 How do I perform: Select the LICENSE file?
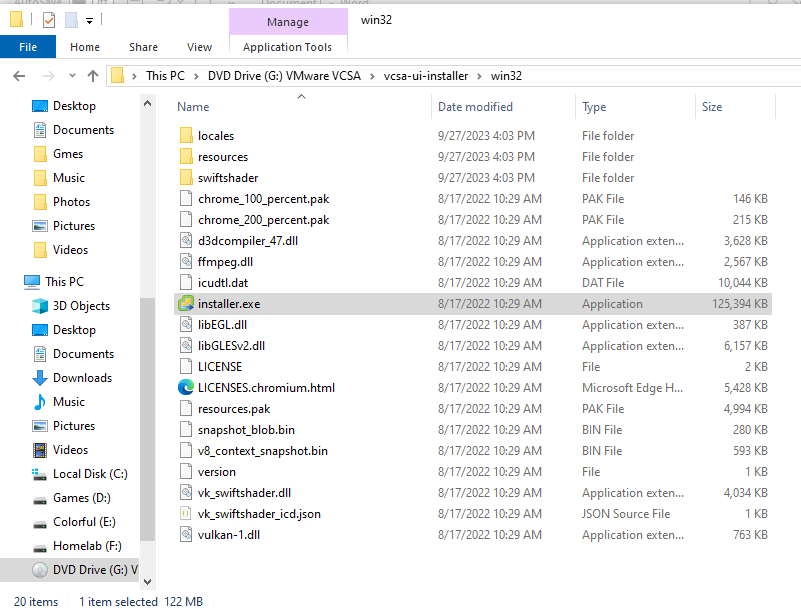(473, 366)
